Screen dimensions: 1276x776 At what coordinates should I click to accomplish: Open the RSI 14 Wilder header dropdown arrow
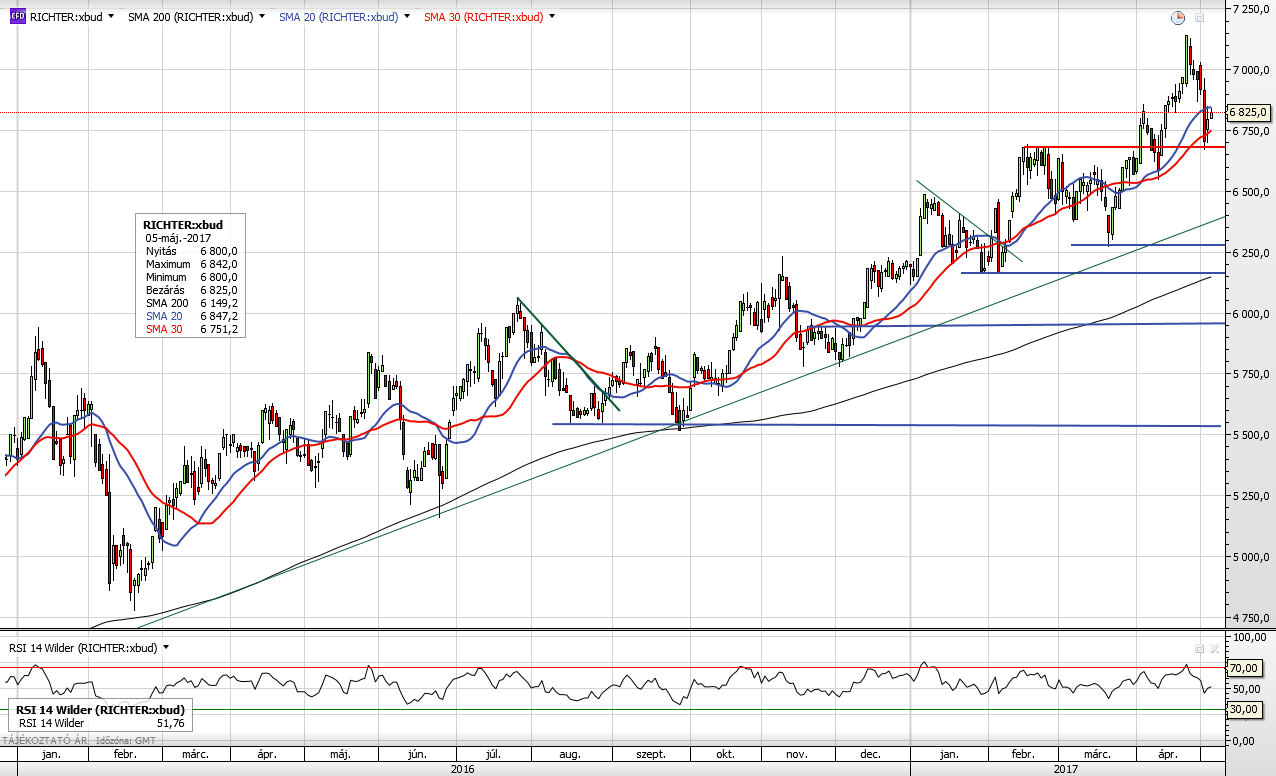point(166,647)
